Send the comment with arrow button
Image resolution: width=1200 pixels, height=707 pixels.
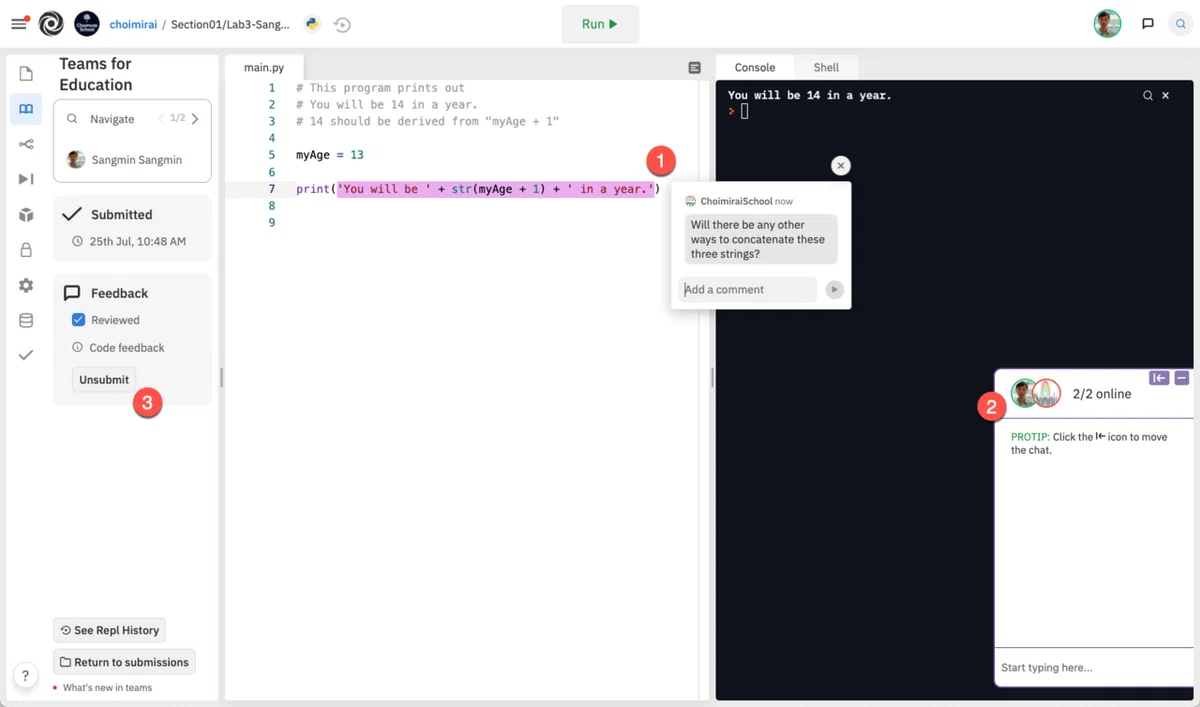pos(834,290)
